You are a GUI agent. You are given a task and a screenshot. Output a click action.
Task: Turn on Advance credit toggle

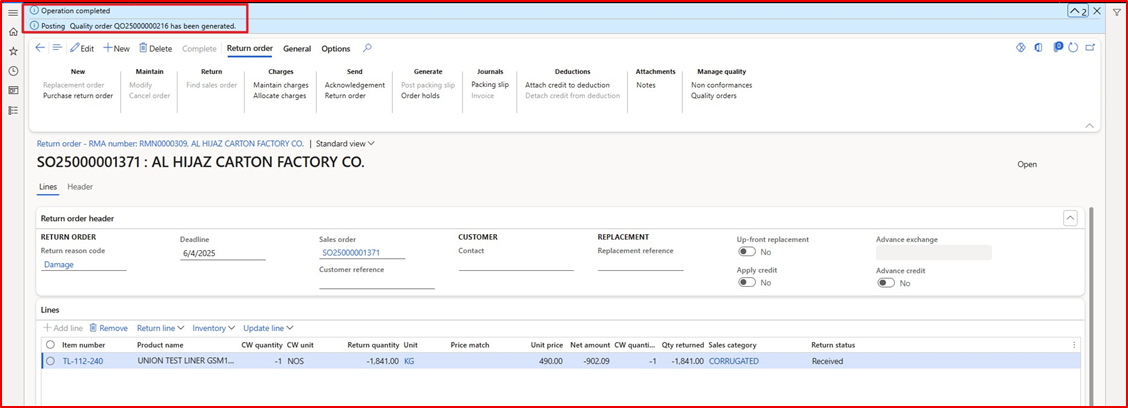[886, 283]
